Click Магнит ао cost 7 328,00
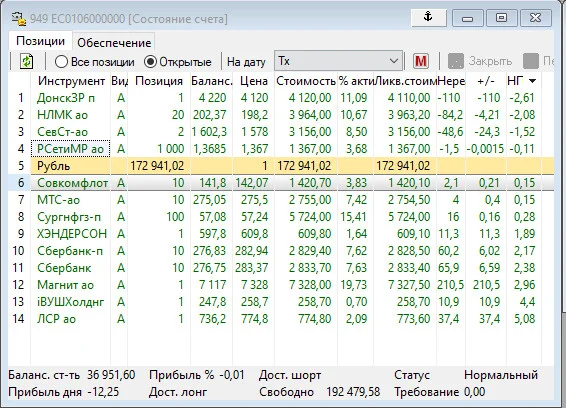The height and width of the screenshot is (408, 566). [310, 285]
